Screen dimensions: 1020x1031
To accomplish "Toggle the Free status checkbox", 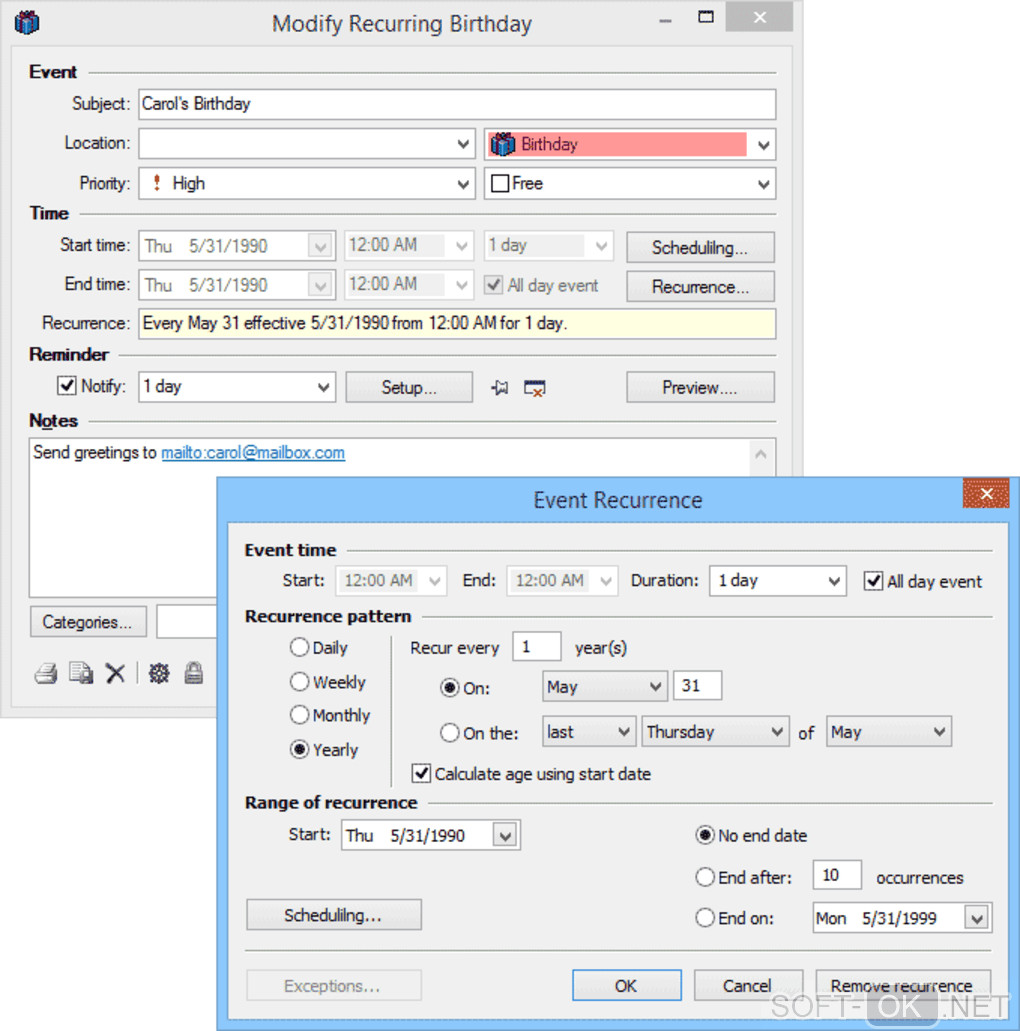I will tap(500, 183).
